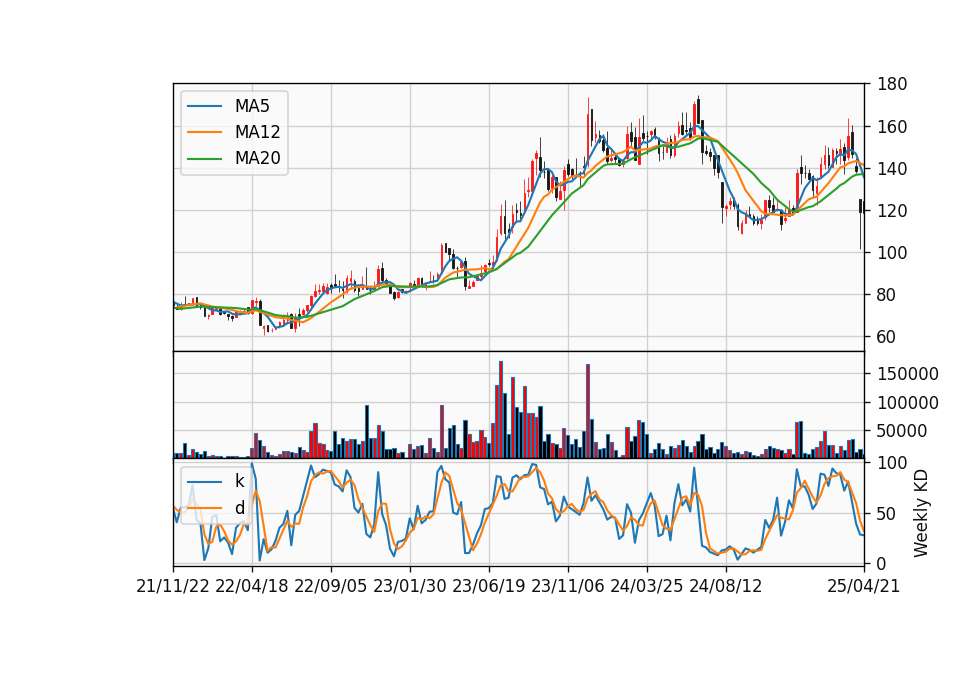The width and height of the screenshot is (960, 690).
Task: Click the tall volume spike after 23/11/06
Action: (x=588, y=411)
